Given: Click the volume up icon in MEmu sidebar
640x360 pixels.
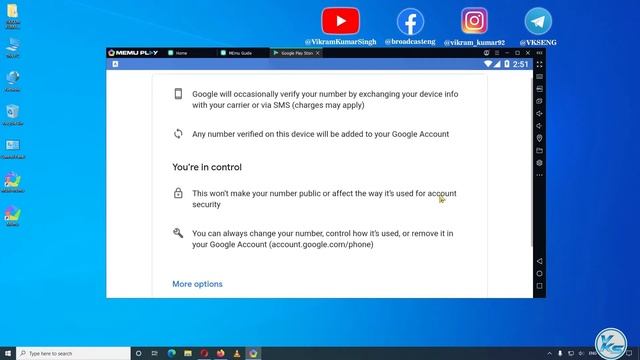Looking at the screenshot, I should point(539,113).
